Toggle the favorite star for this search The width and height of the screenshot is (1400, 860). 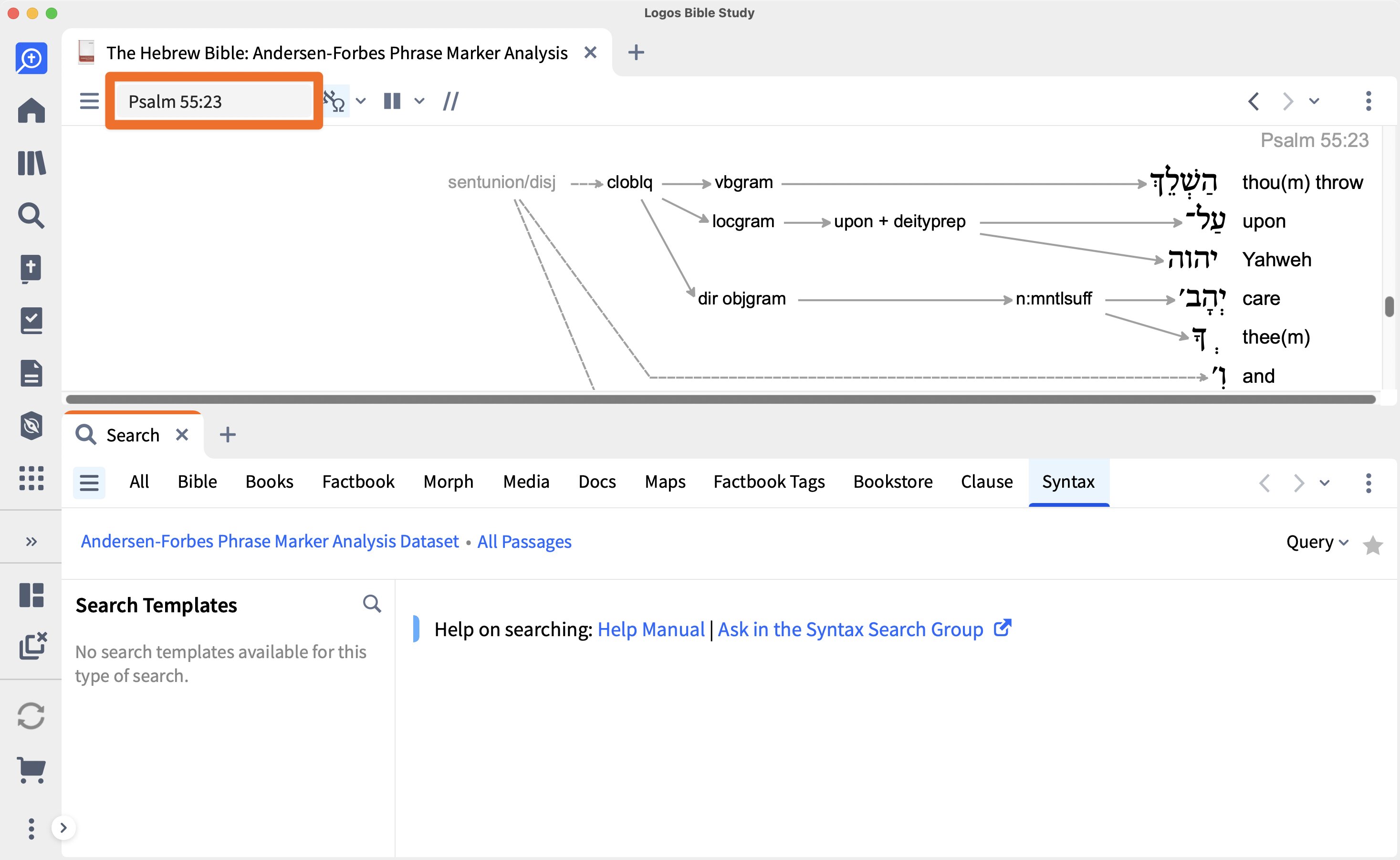pyautogui.click(x=1373, y=545)
